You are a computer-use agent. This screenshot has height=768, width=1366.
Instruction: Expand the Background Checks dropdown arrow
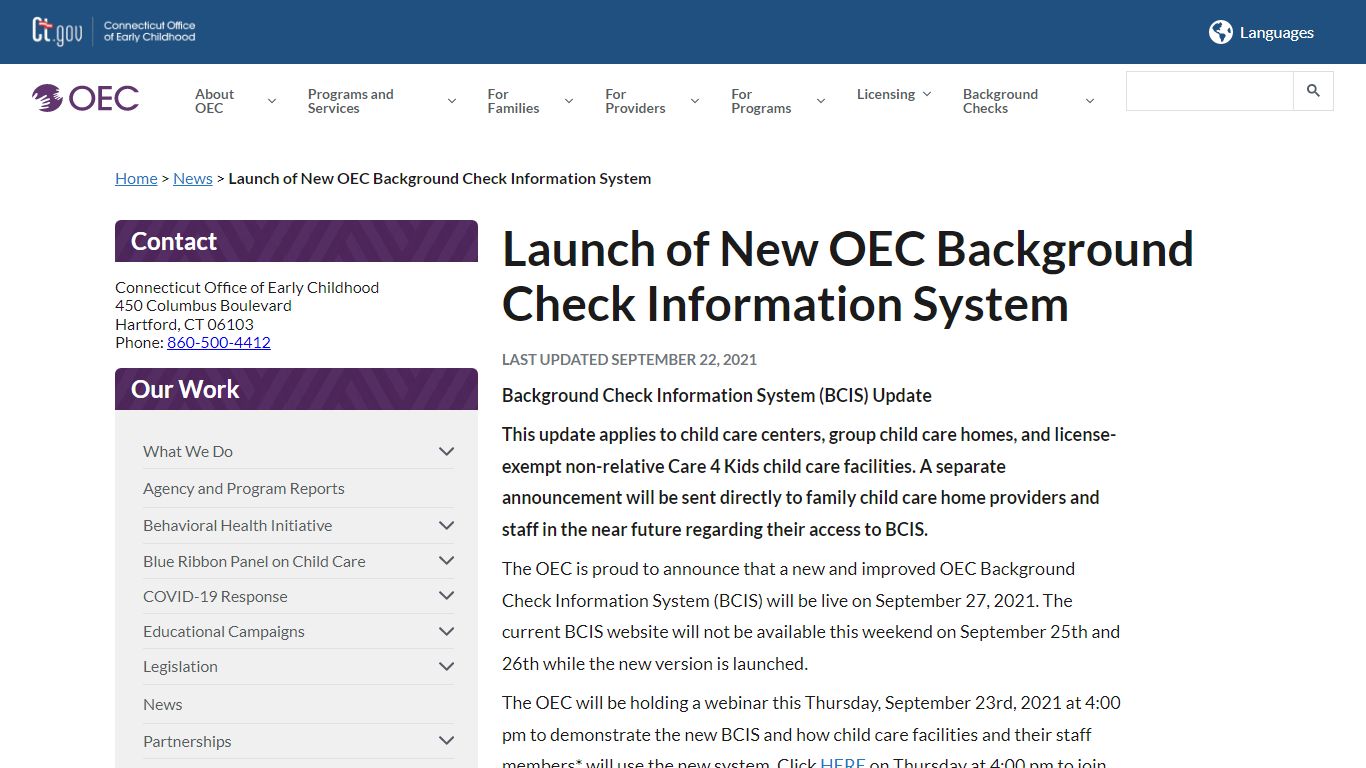pos(1089,101)
